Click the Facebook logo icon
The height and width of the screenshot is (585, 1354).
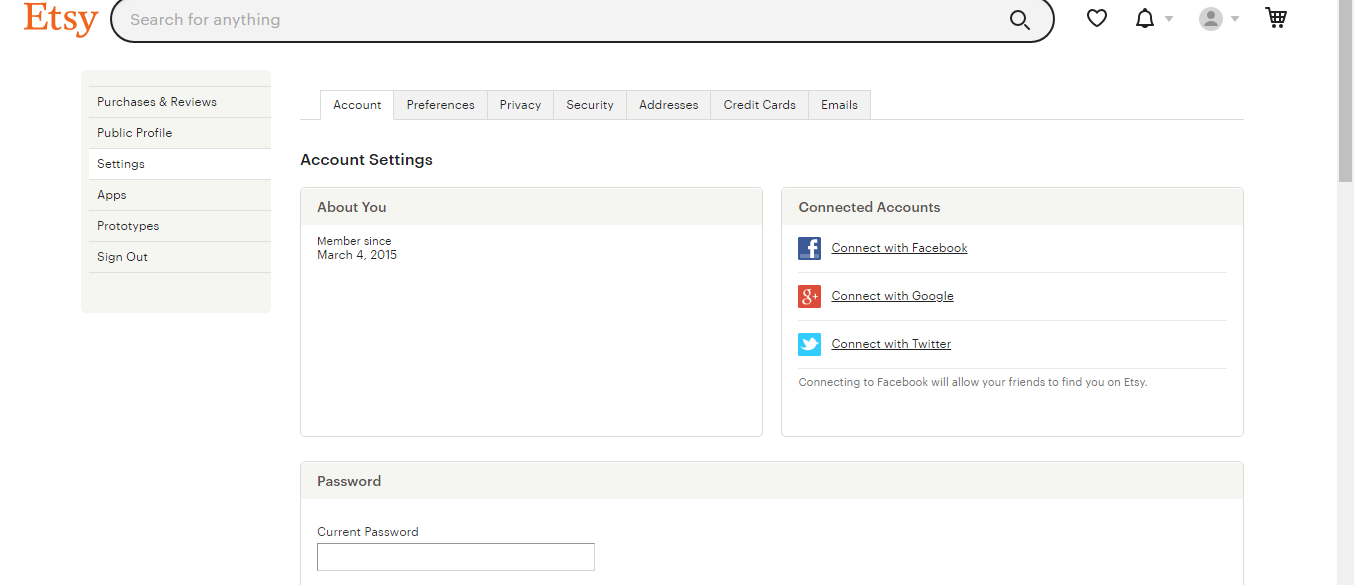pos(809,248)
